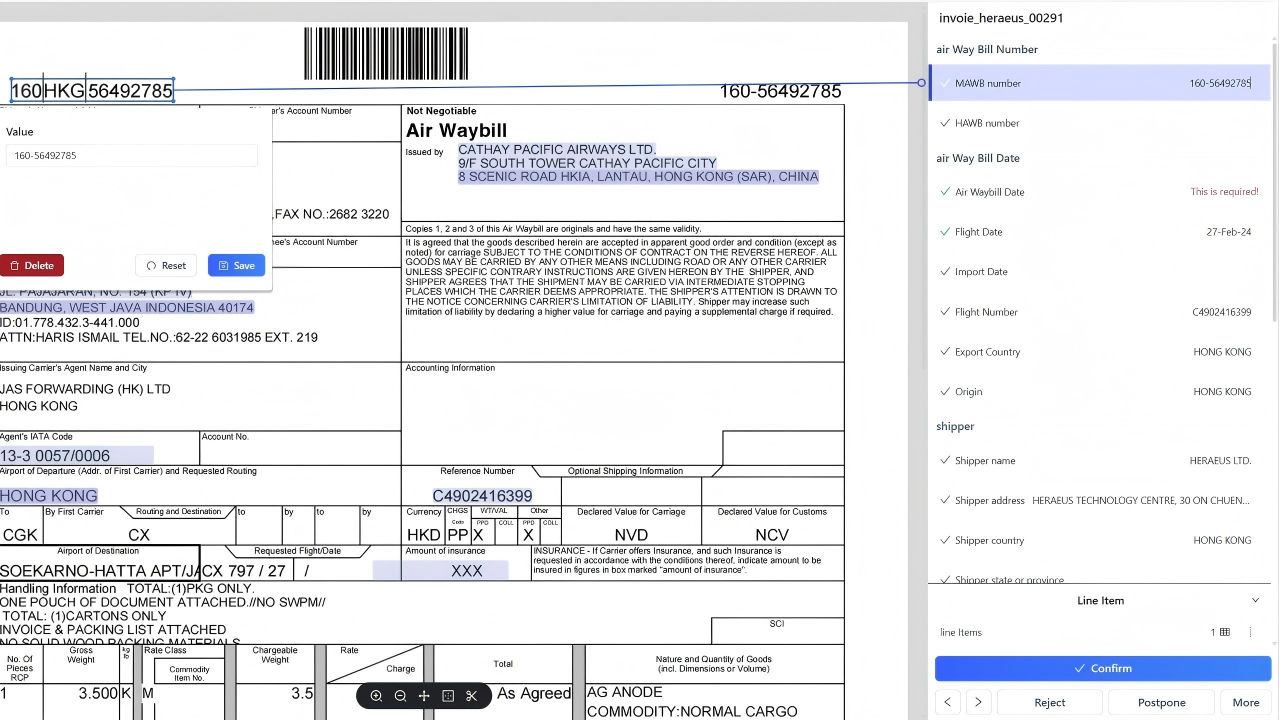Select the MAWB number field row
The image size is (1280, 720).
point(1099,83)
